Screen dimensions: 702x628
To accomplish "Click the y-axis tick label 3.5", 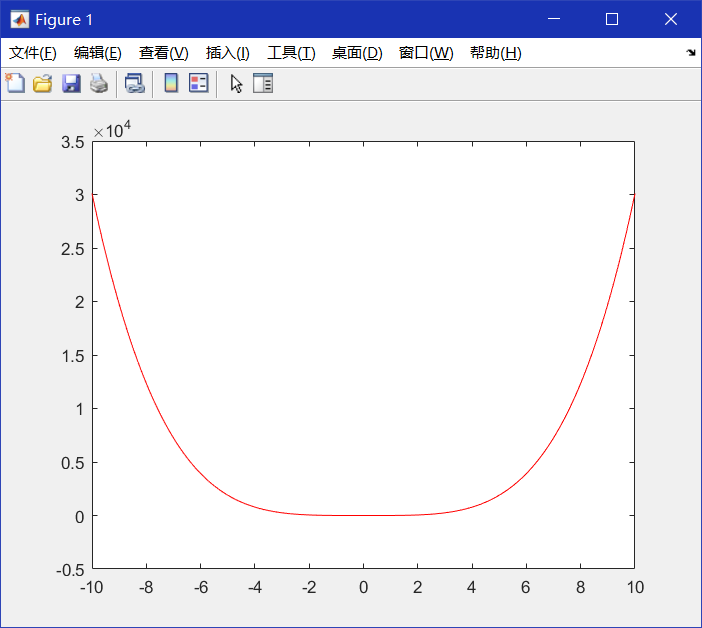I will tap(73, 142).
